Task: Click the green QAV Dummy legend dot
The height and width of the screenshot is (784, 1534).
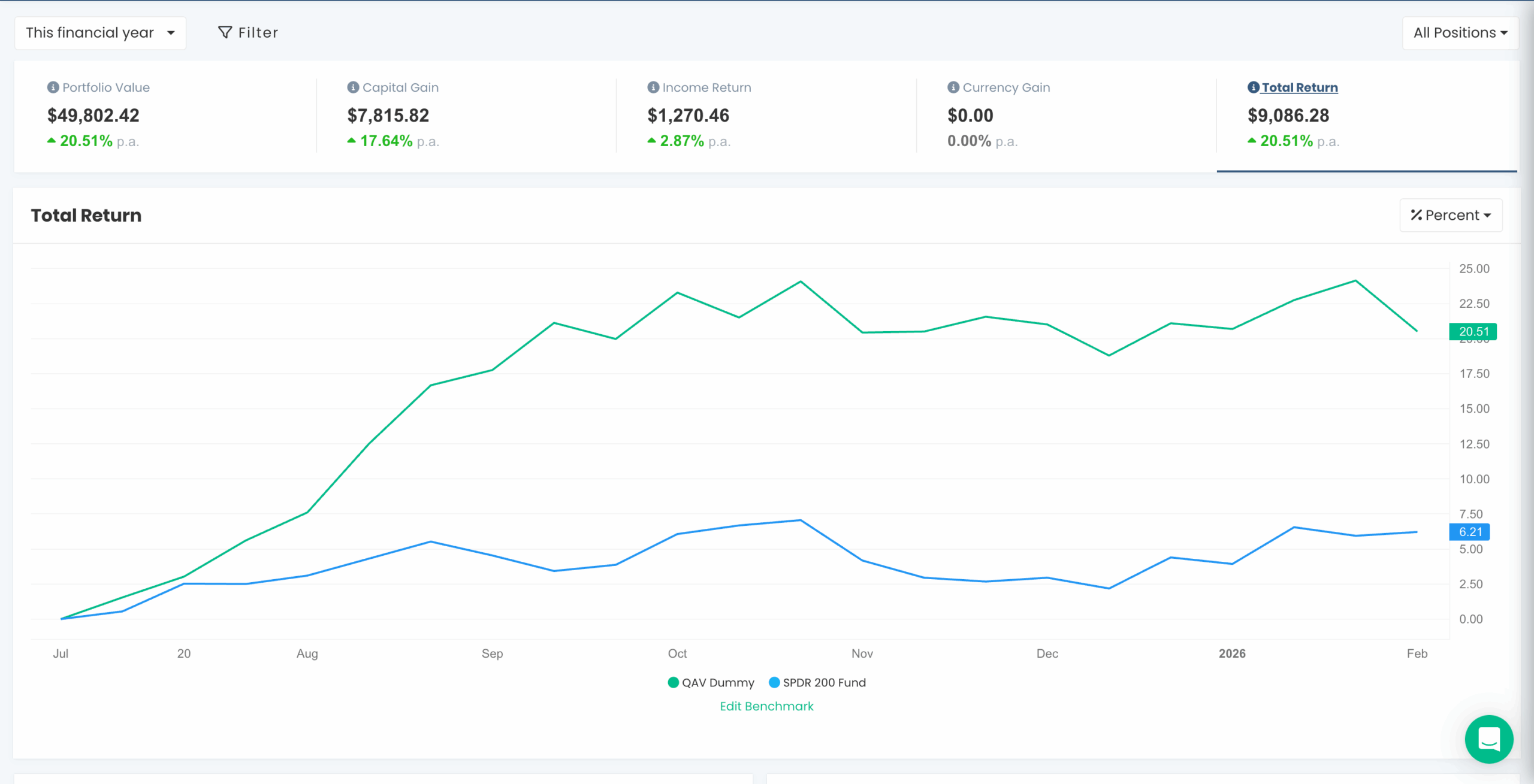Action: [672, 682]
